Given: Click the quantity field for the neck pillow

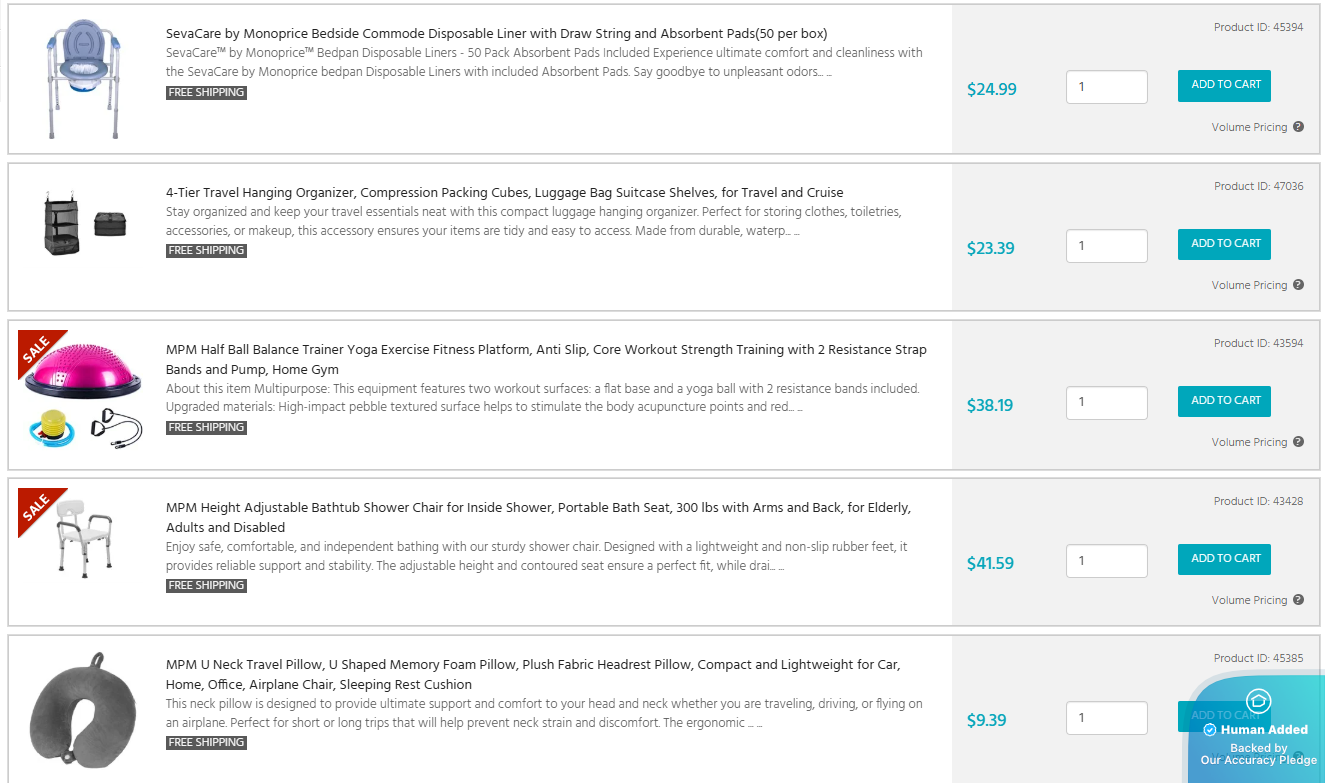Looking at the screenshot, I should coord(1106,718).
